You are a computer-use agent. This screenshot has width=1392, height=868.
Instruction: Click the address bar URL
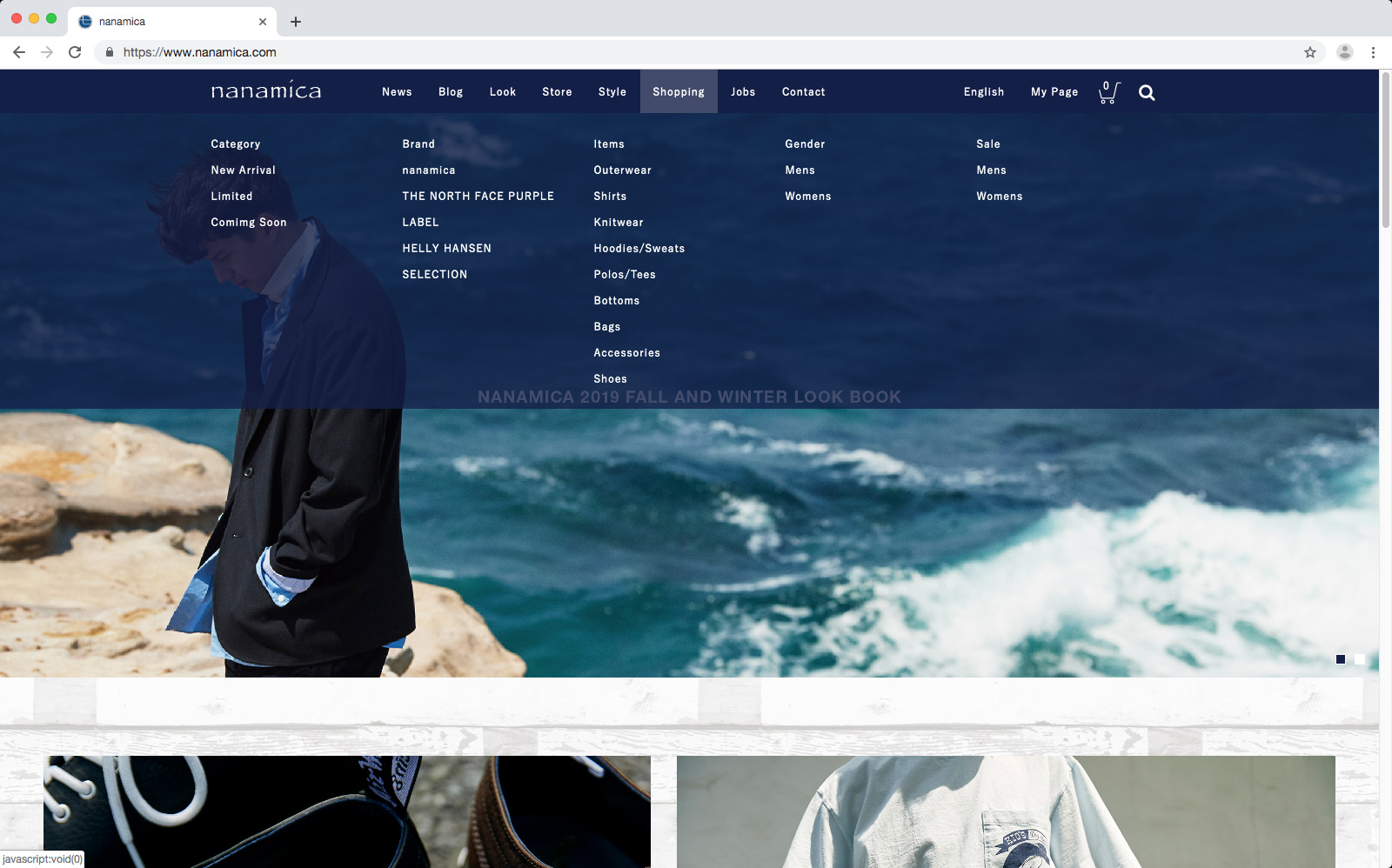[199, 52]
